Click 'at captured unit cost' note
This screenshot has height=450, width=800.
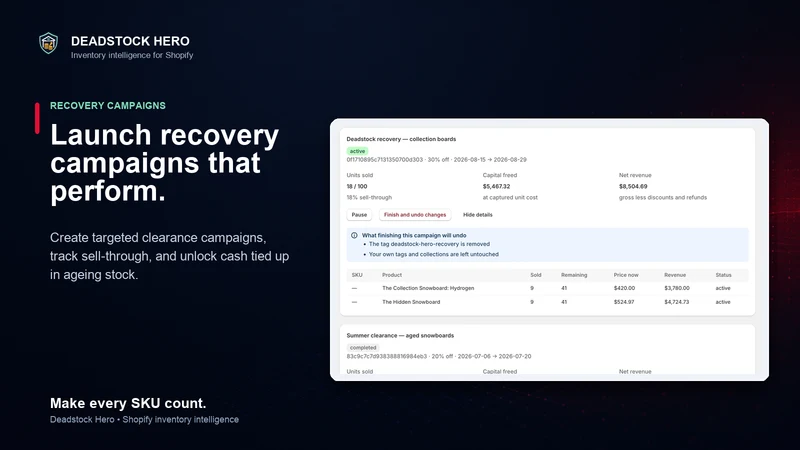[510, 197]
